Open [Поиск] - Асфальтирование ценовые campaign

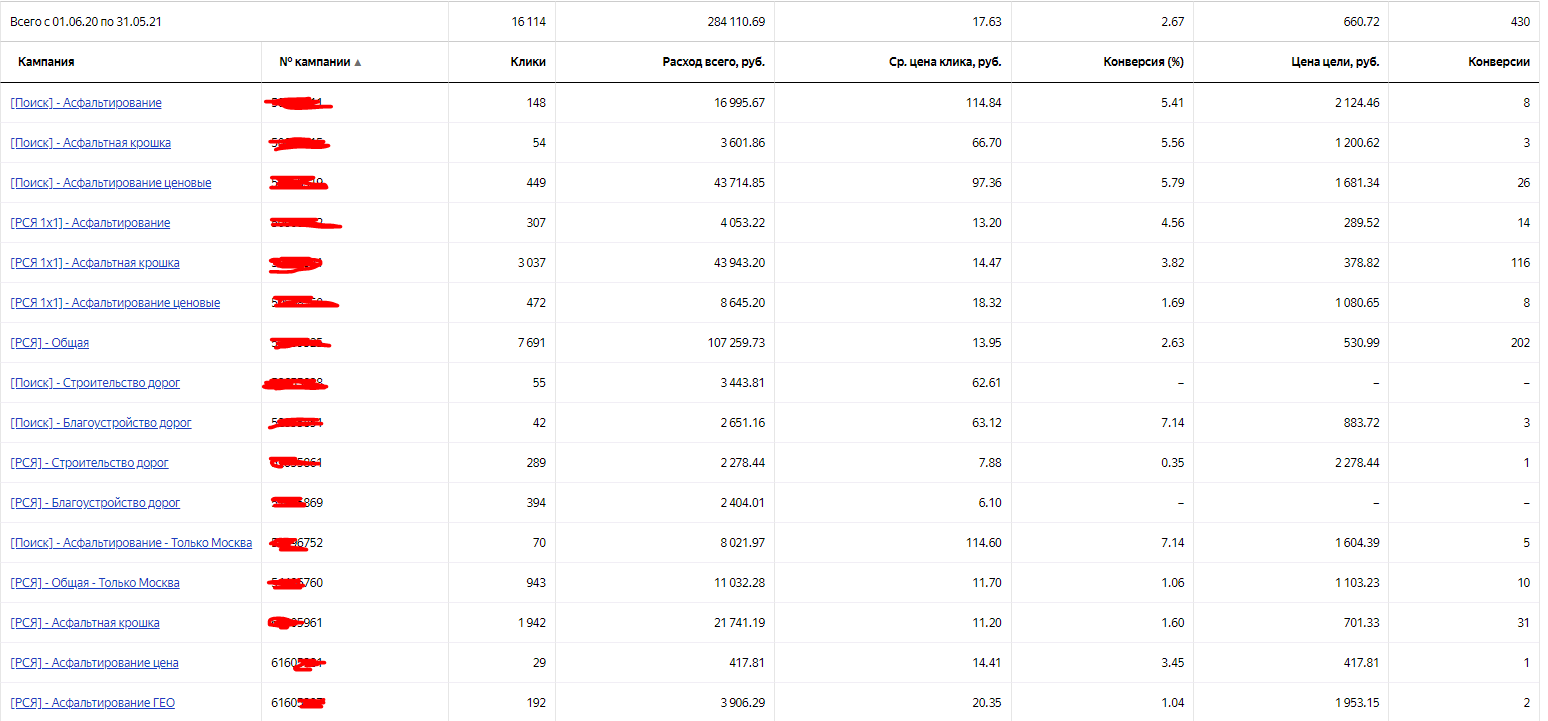[x=111, y=183]
